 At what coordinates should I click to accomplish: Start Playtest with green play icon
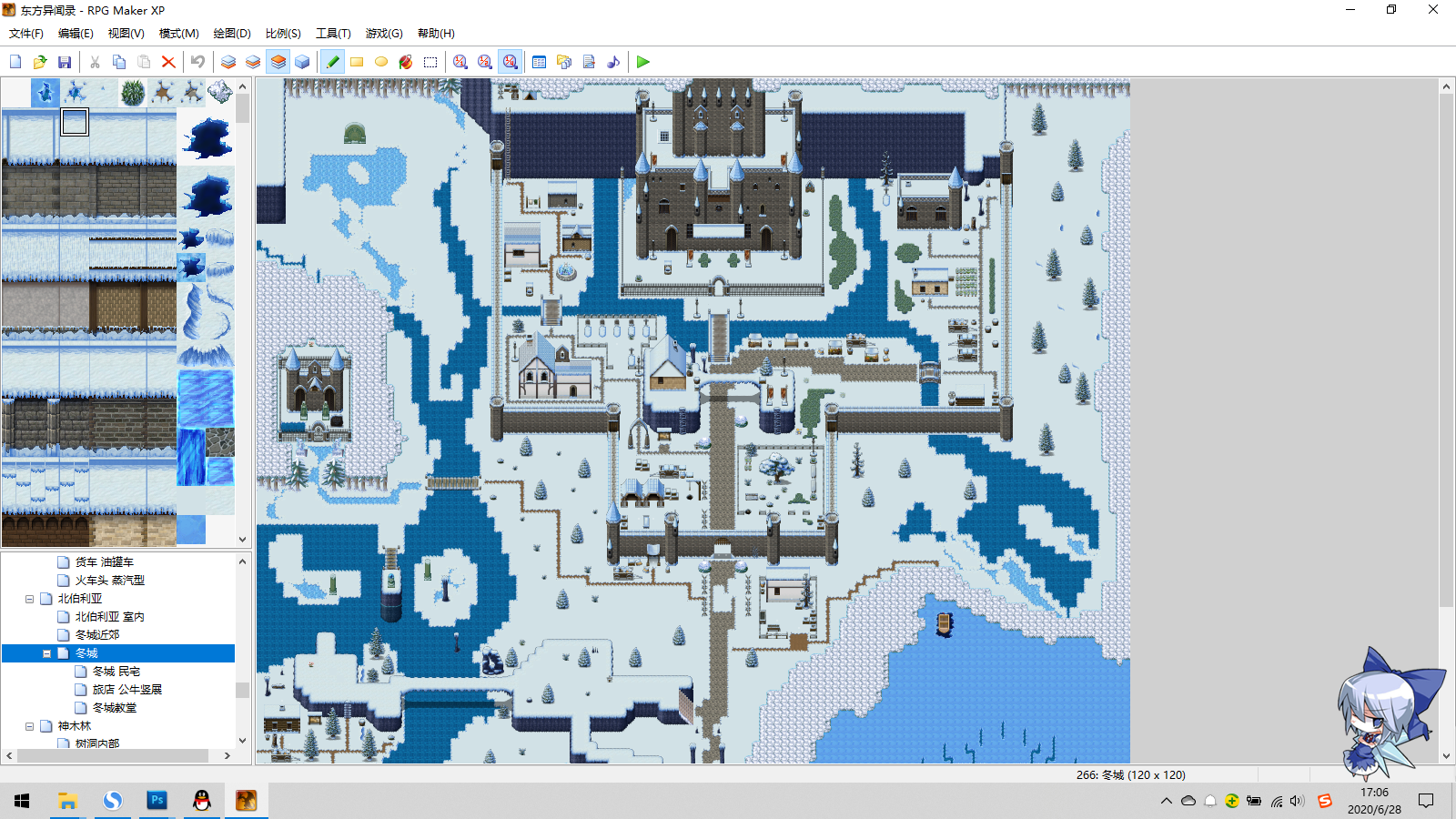pyautogui.click(x=643, y=62)
